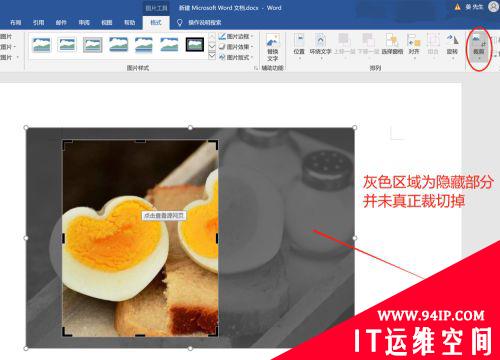Open the Rotate (旋转) options
This screenshot has height=360, width=500.
tap(452, 46)
